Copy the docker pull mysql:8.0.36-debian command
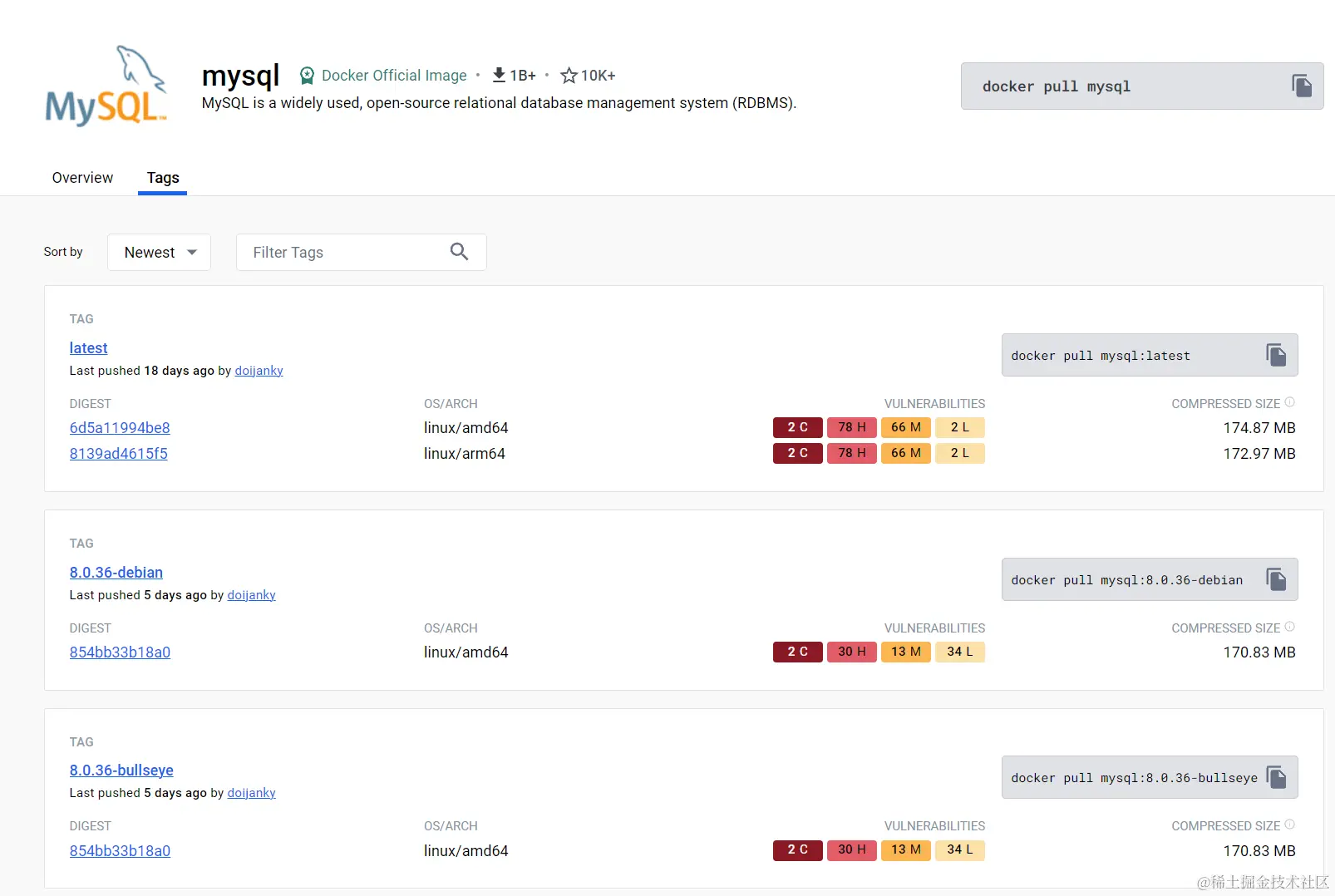The width and height of the screenshot is (1335, 896). point(1275,579)
